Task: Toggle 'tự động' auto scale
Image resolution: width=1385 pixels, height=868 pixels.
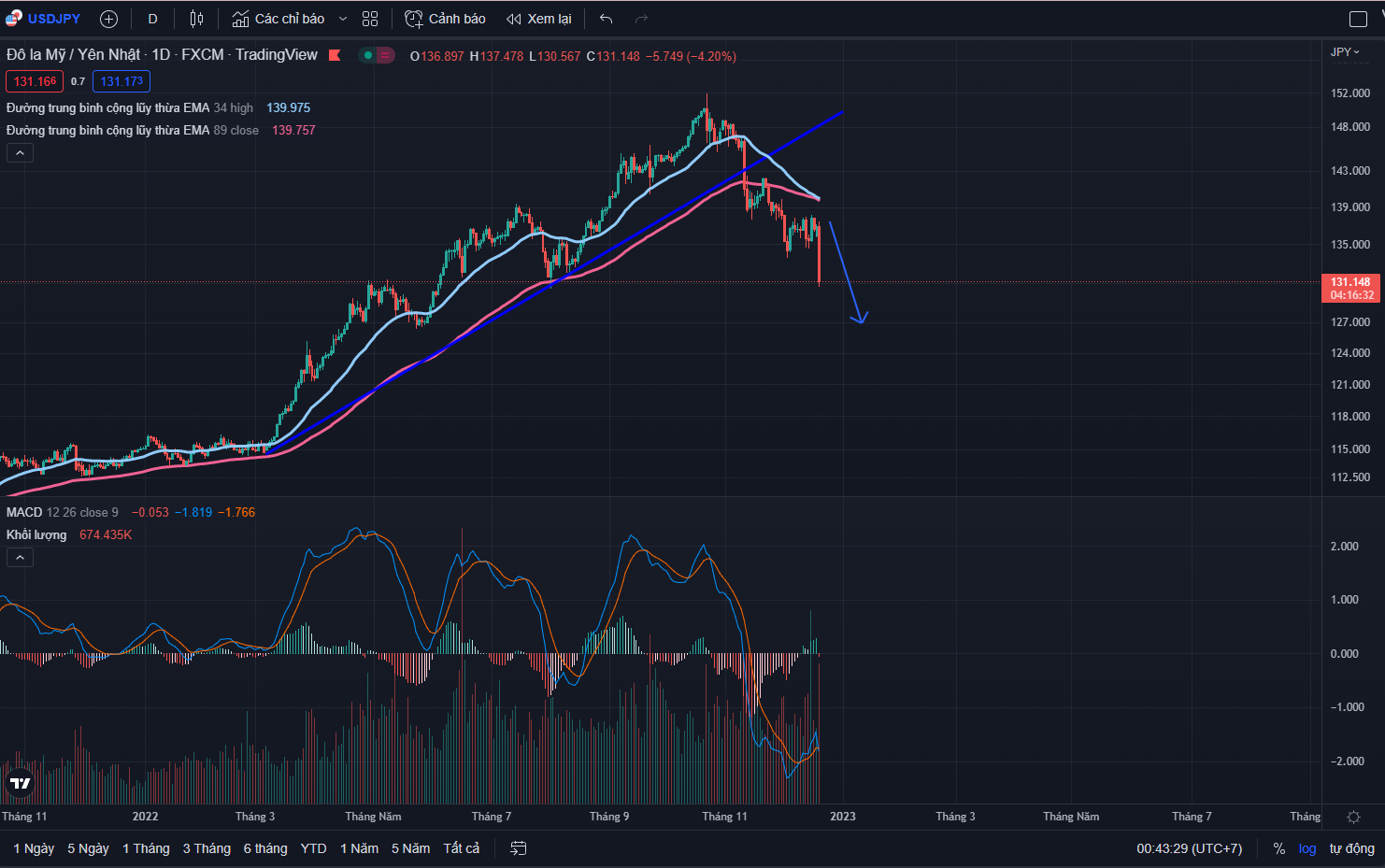Action: [x=1351, y=848]
